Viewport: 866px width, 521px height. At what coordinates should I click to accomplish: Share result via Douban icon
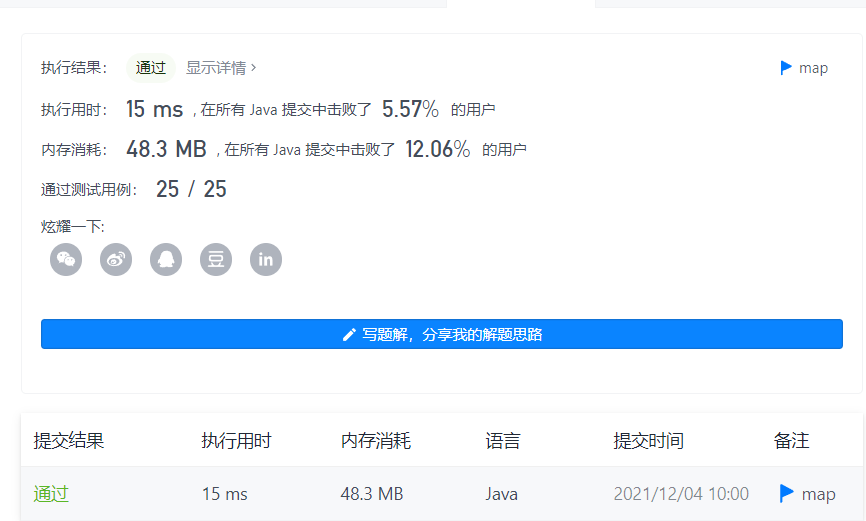coord(216,259)
